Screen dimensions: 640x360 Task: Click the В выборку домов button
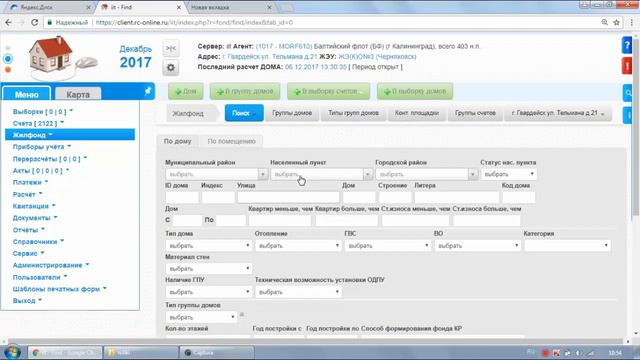pyautogui.click(x=415, y=91)
